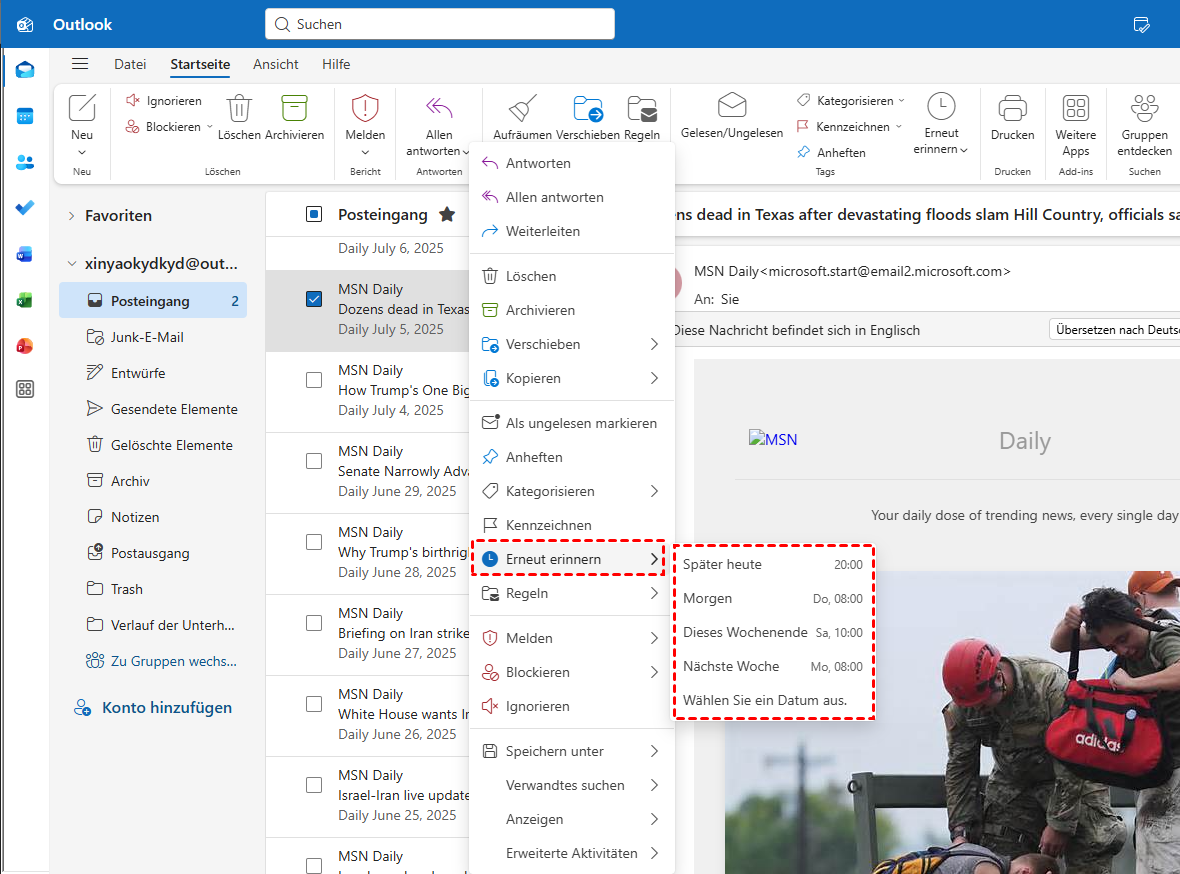Click 'Konto hinzufügen' link

pos(166,707)
